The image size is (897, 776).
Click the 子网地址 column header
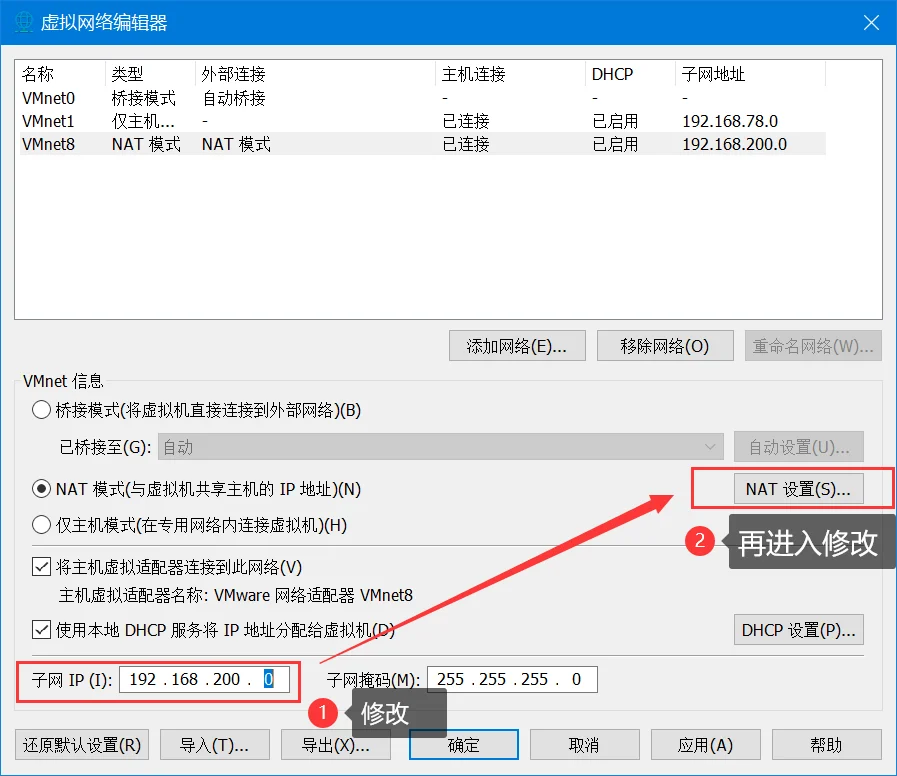pos(713,75)
